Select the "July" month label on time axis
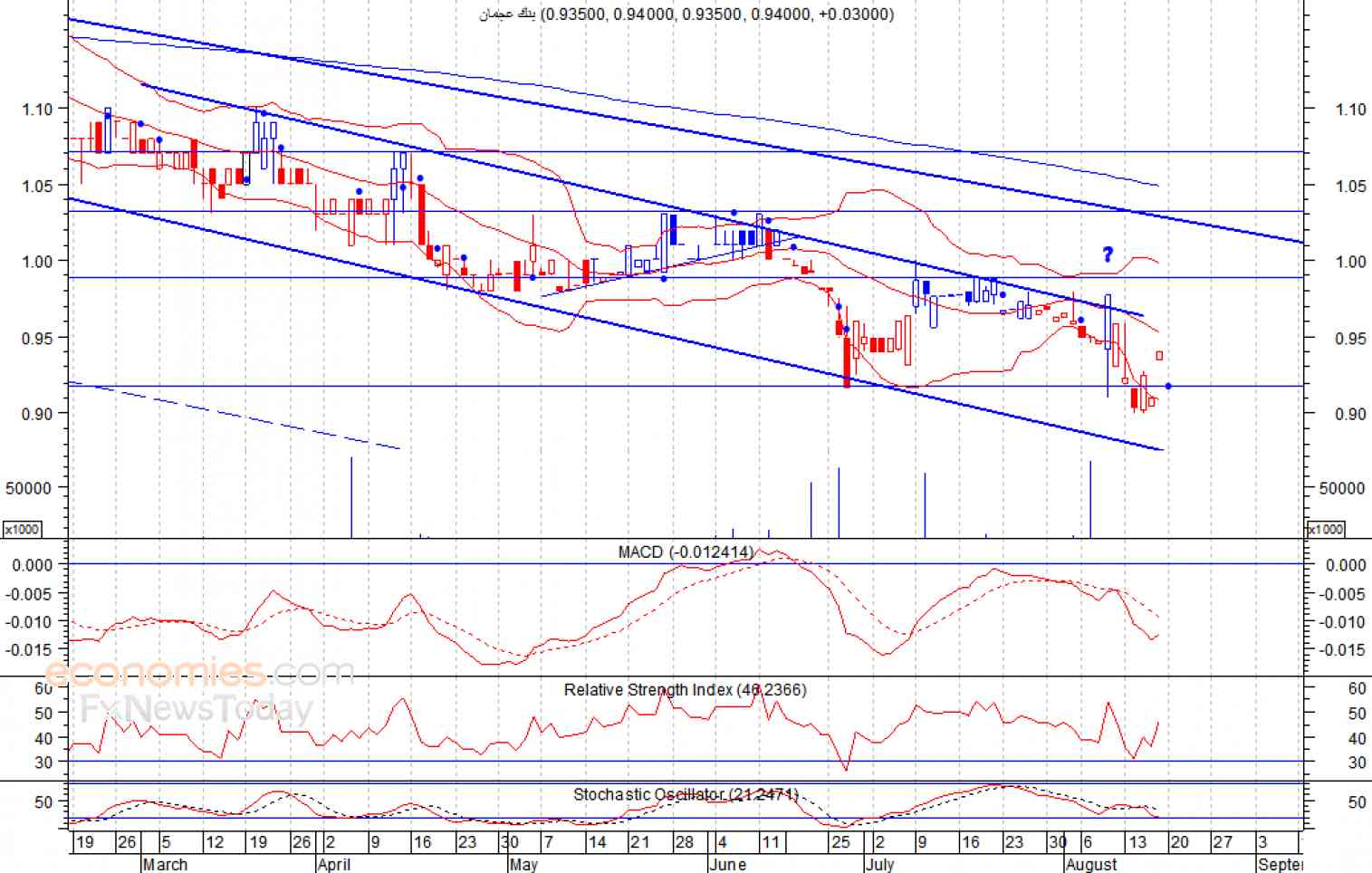 pos(879,864)
